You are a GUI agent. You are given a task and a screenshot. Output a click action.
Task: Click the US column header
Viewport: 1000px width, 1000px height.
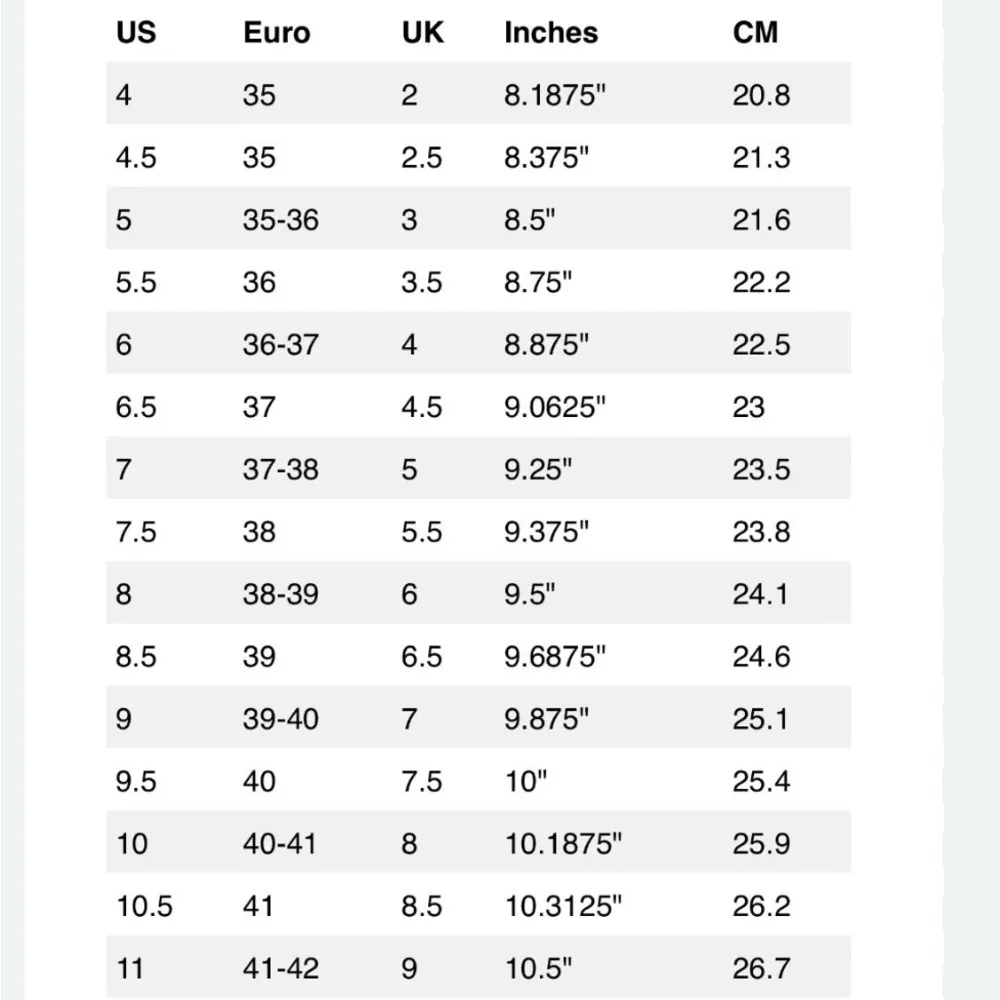(x=136, y=32)
